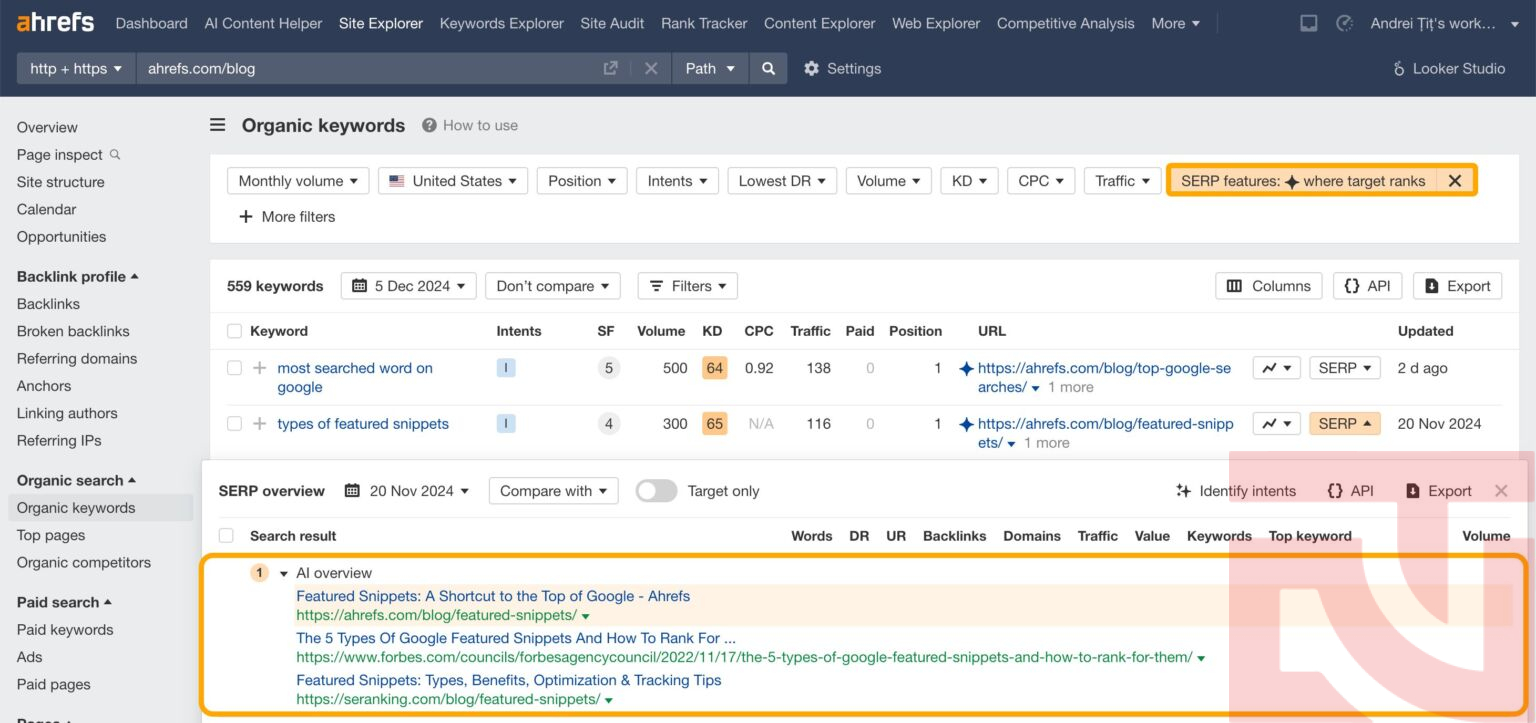Open position history chart for most searched word
Screen dimensions: 1536x723
point(1276,368)
